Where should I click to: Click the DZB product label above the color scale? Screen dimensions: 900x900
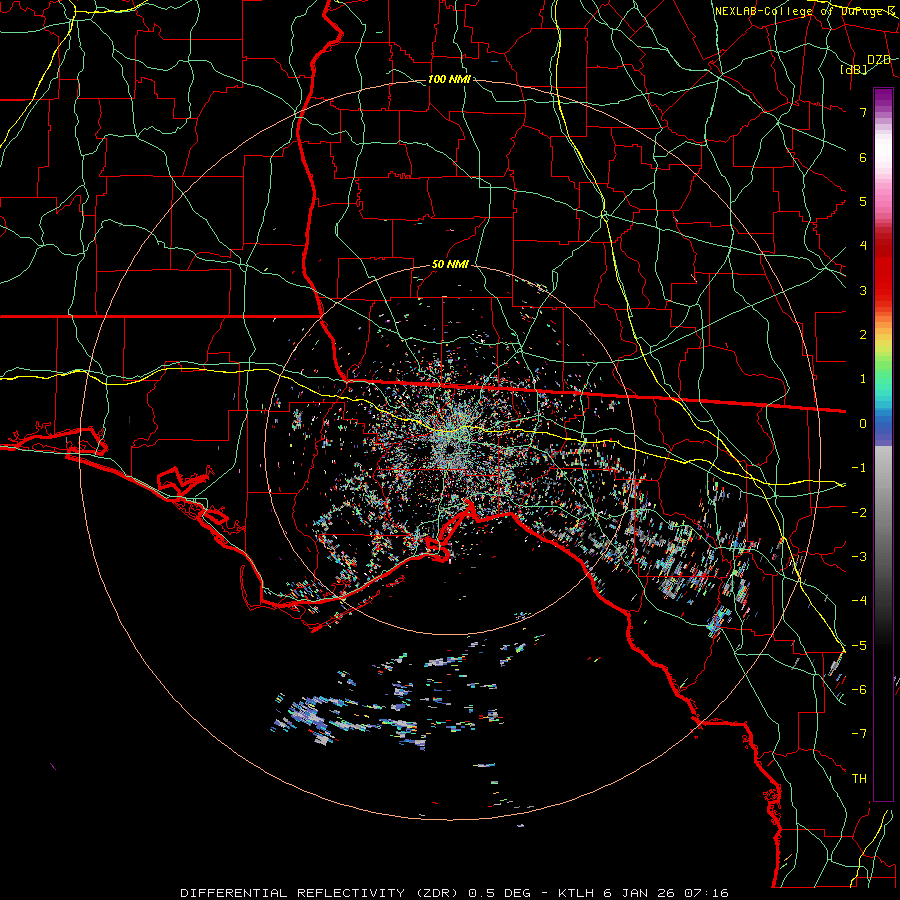(879, 60)
